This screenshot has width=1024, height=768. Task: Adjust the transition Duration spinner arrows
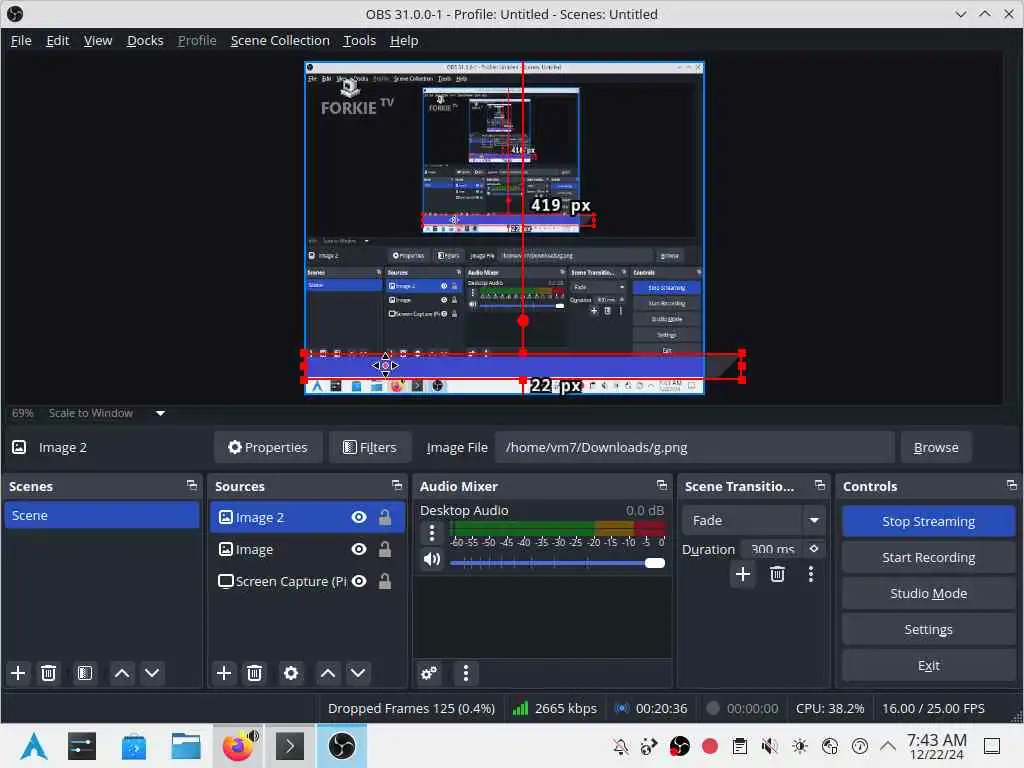[814, 549]
